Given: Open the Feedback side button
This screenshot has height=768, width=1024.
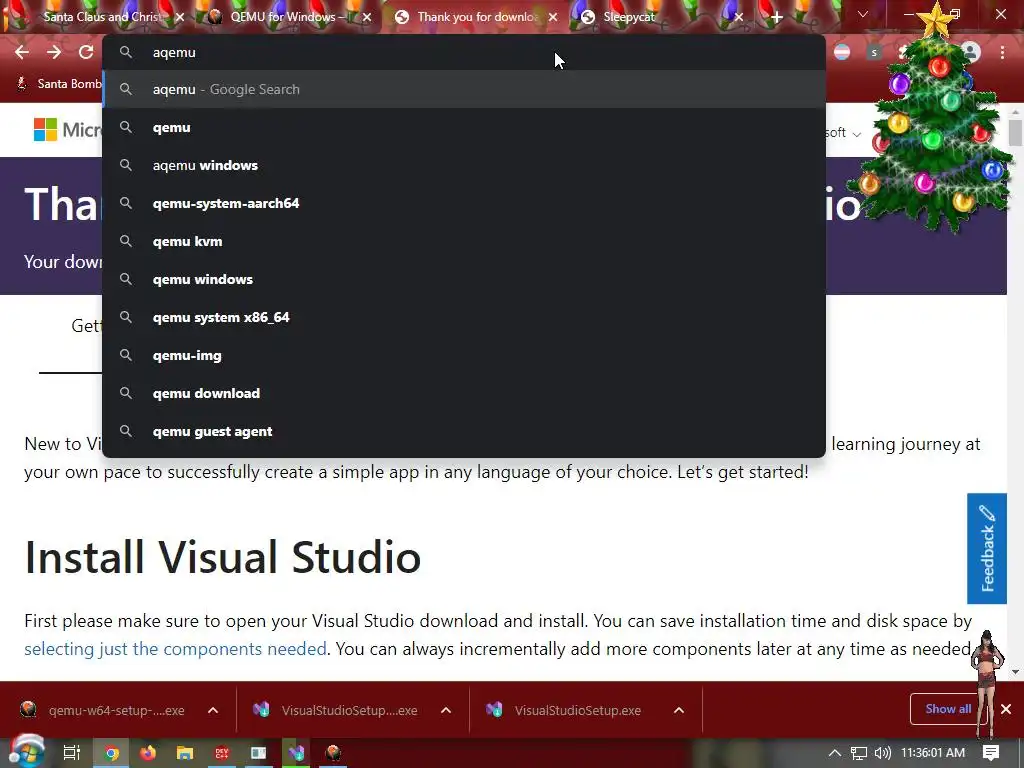Looking at the screenshot, I should (987, 549).
